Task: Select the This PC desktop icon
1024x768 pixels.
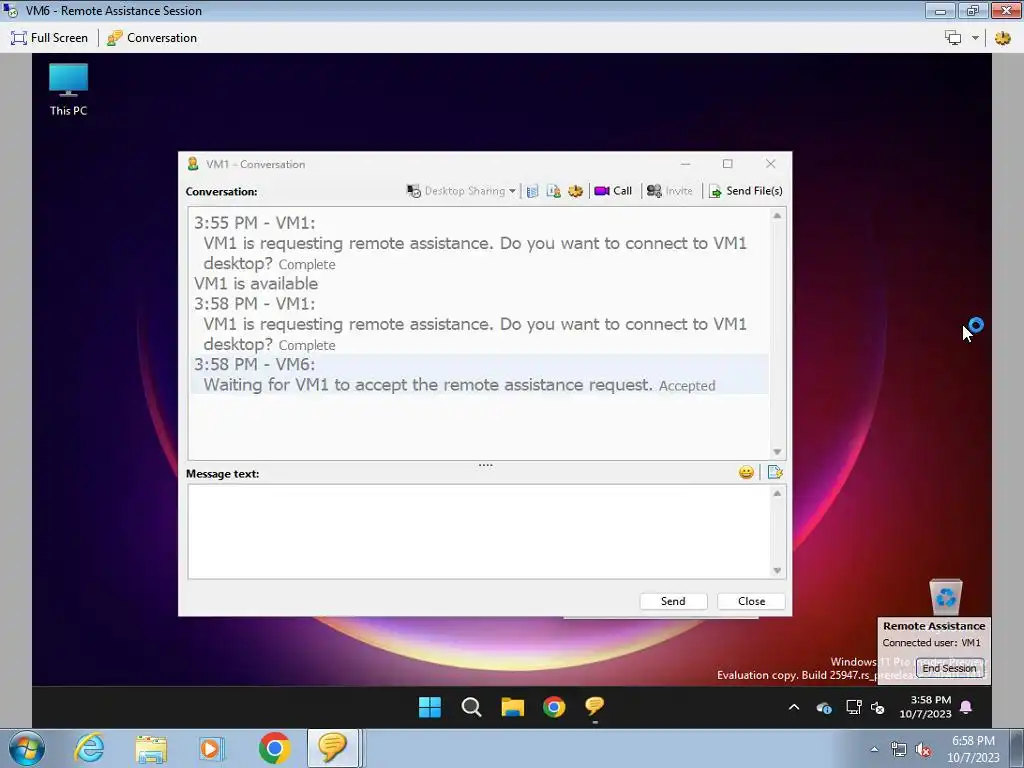Action: pyautogui.click(x=69, y=90)
